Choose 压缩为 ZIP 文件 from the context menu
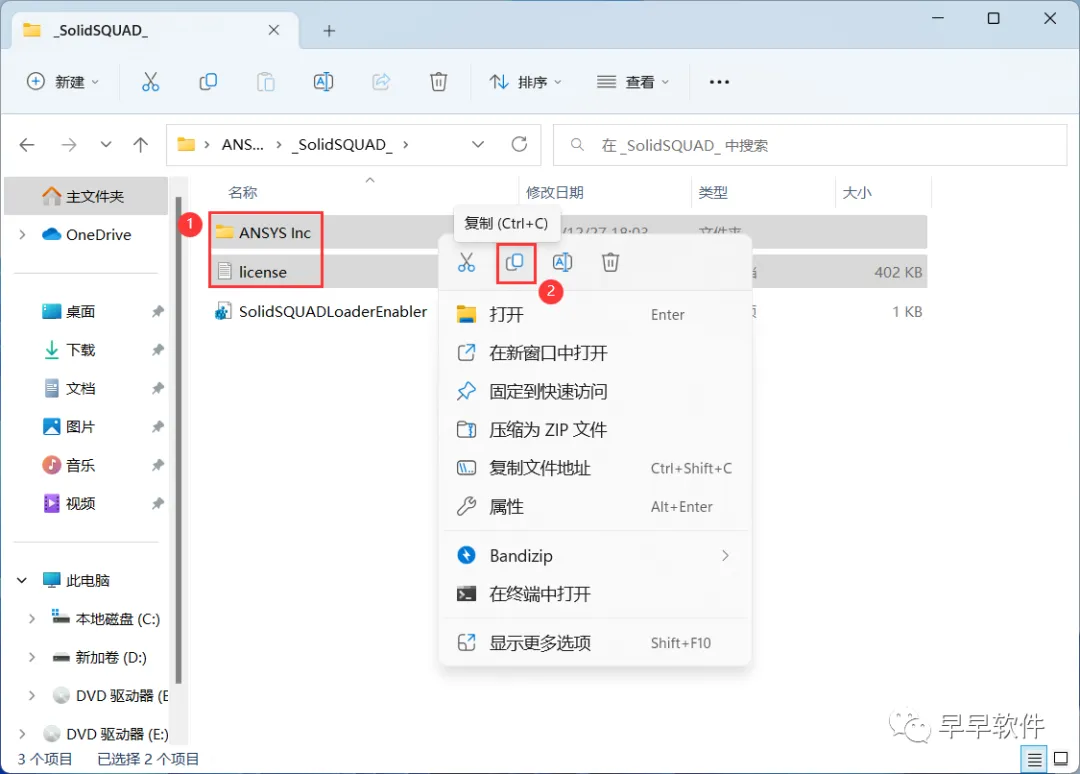The image size is (1080, 774). [x=595, y=430]
